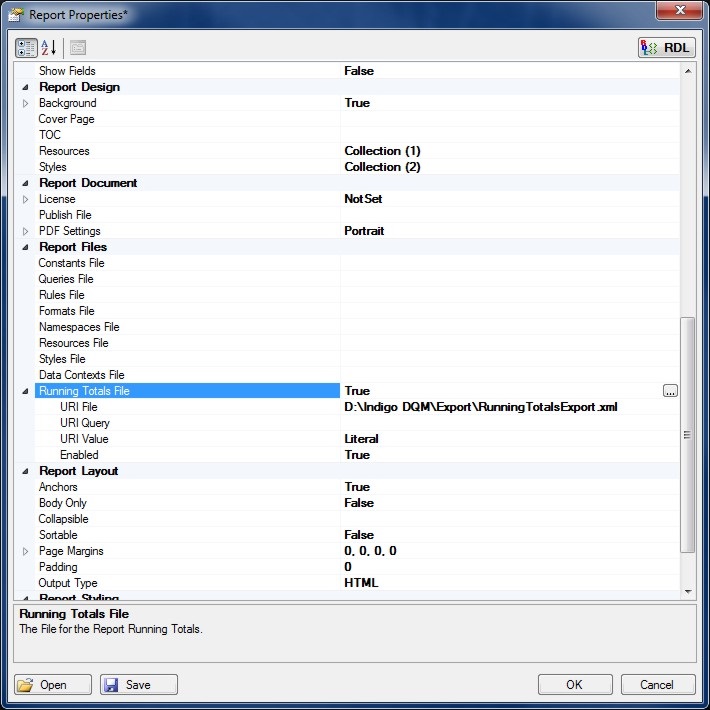
Task: Collapse the Report Files category
Action: (26, 247)
